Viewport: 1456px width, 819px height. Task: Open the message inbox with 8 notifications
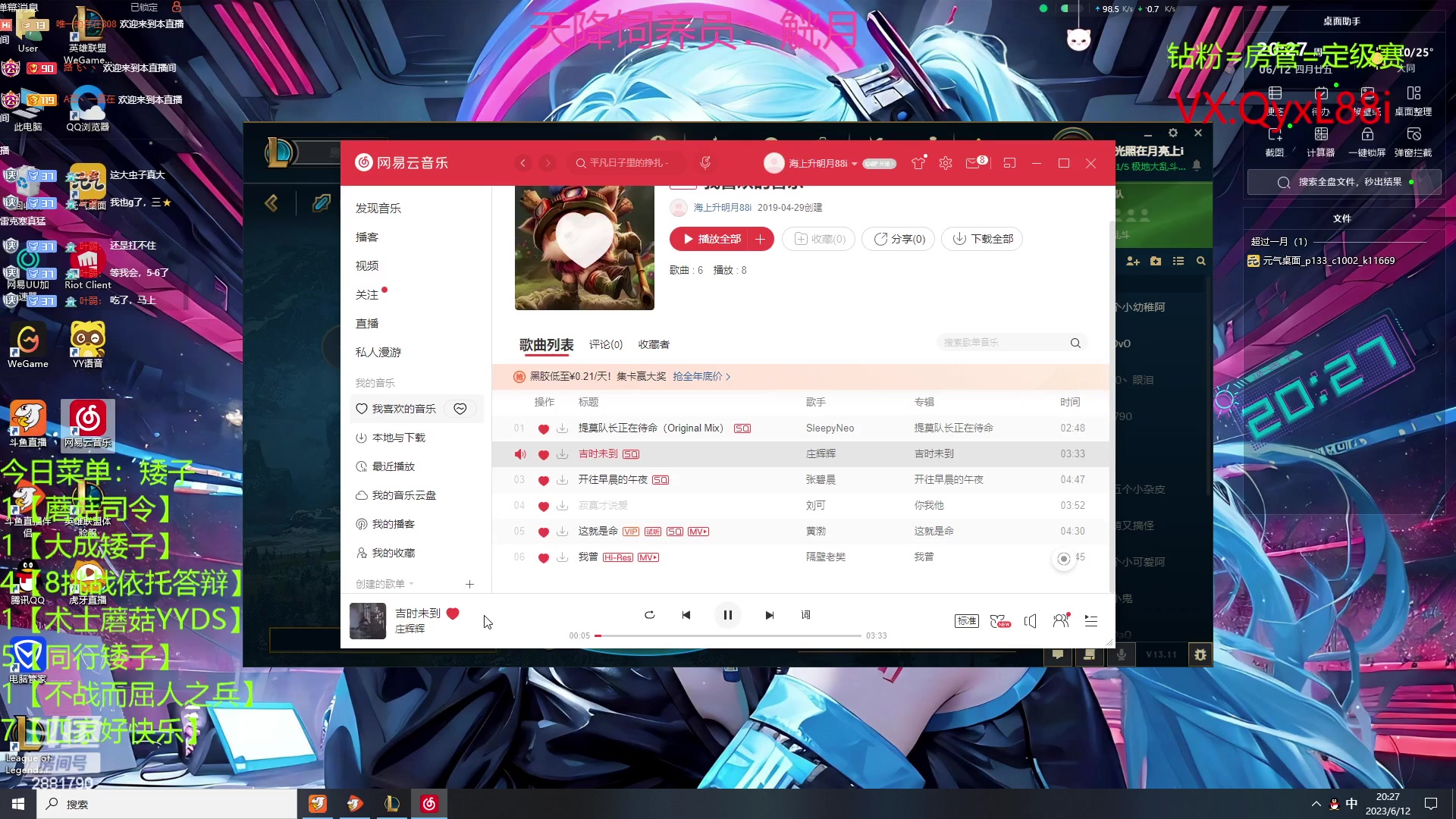pos(974,163)
